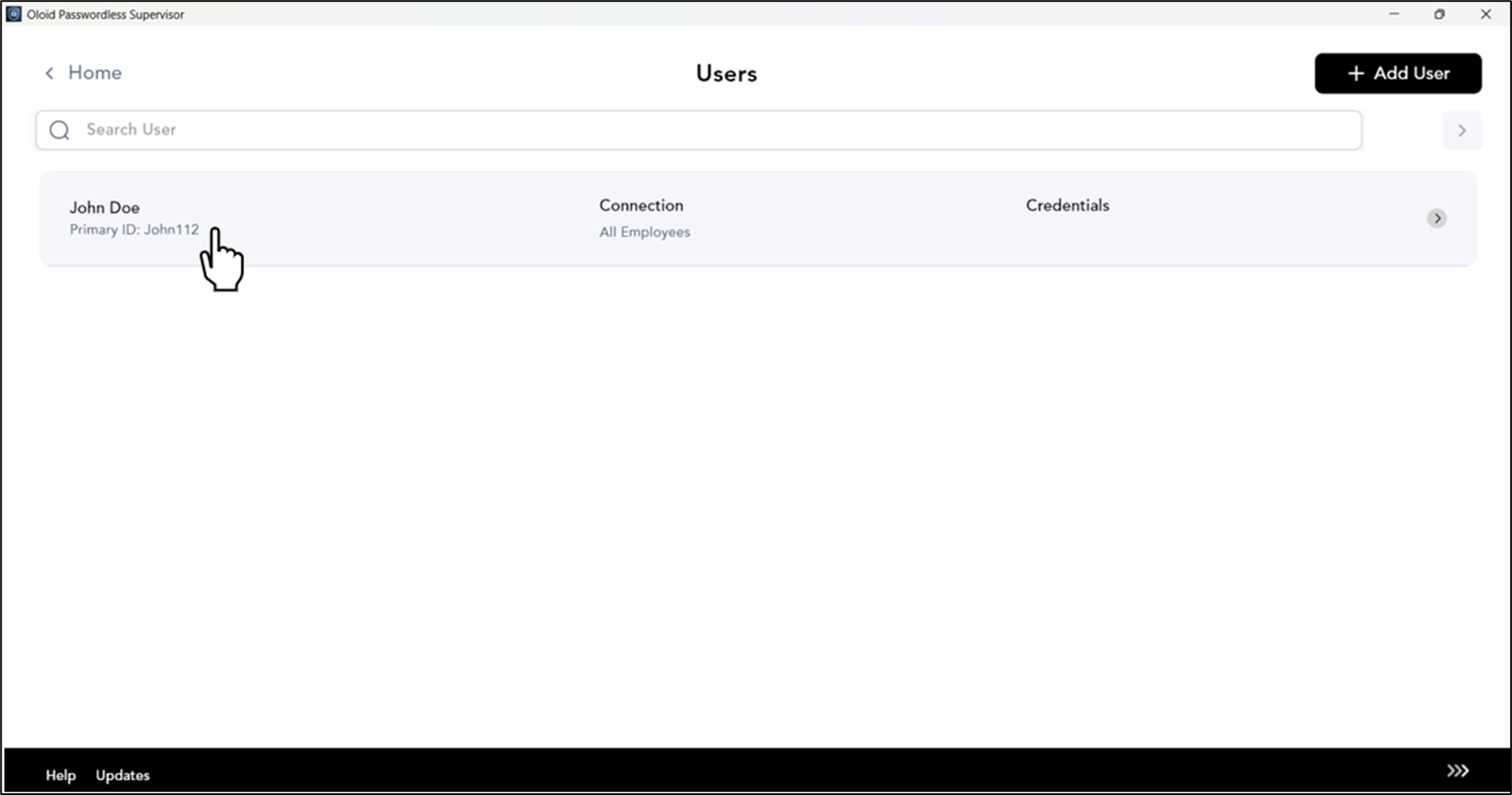The image size is (1512, 795).
Task: Expand John Doe row with chevron
Action: pyautogui.click(x=1437, y=218)
